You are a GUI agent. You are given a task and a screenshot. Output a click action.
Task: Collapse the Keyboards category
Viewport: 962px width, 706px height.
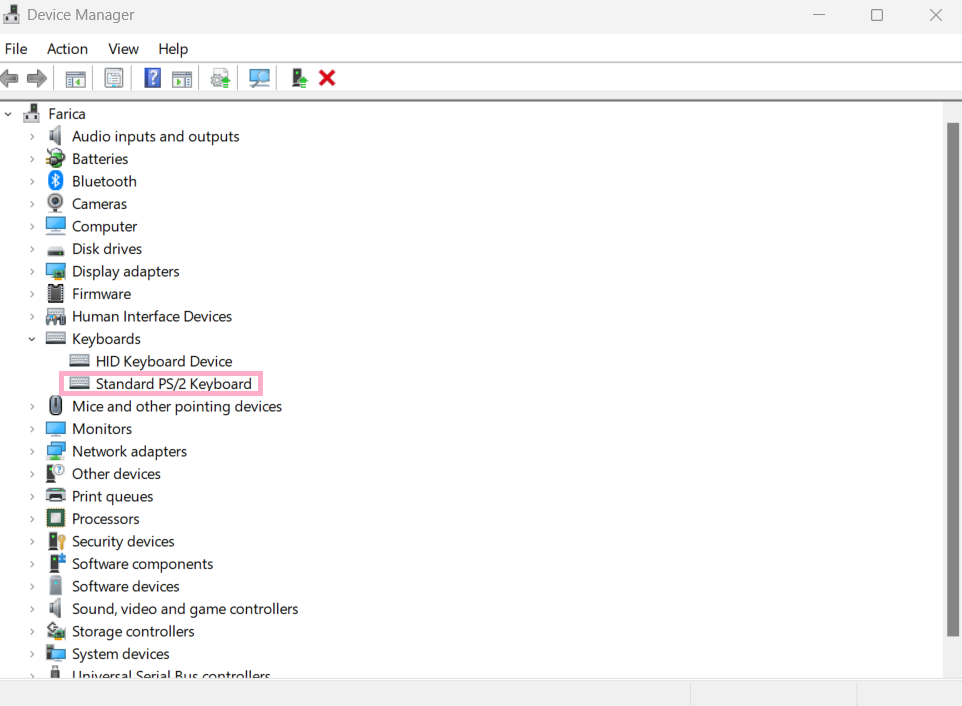pos(32,339)
